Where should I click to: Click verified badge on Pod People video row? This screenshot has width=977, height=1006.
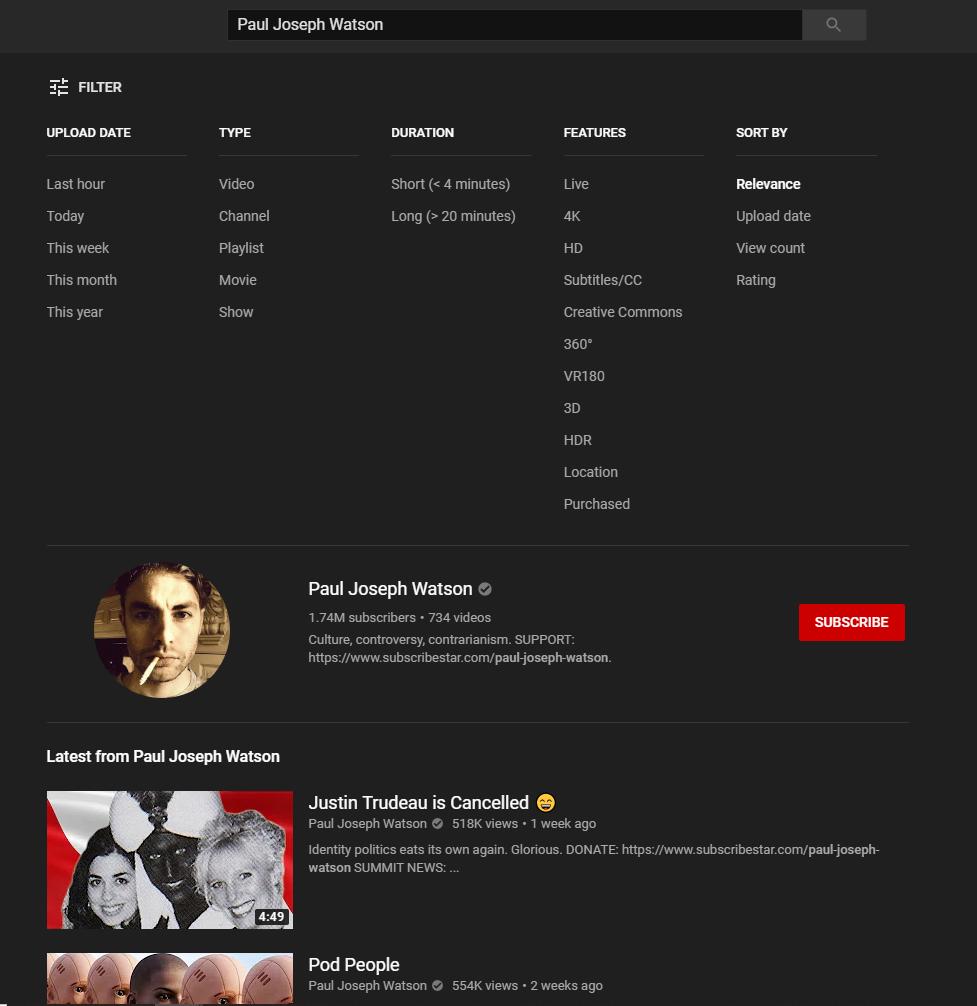point(438,986)
